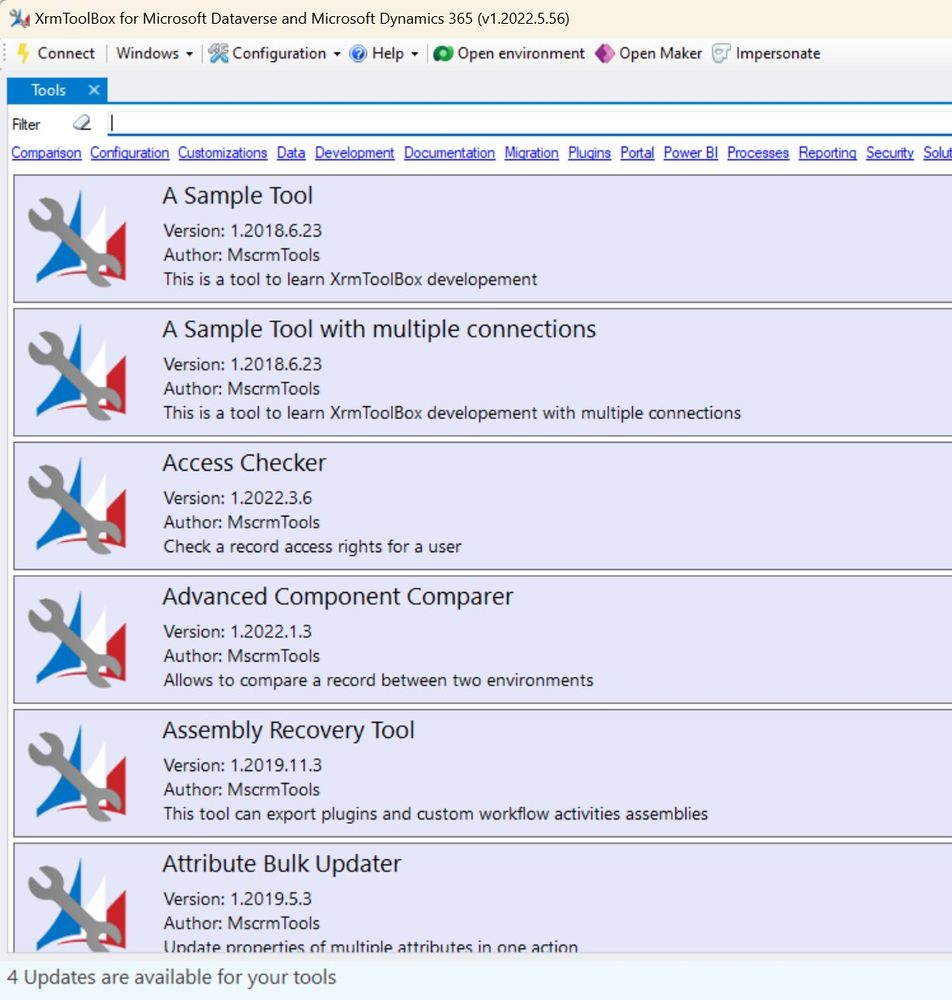Screen dimensions: 952x1000
Task: Click the 'A Sample Tool' title
Action: [238, 196]
